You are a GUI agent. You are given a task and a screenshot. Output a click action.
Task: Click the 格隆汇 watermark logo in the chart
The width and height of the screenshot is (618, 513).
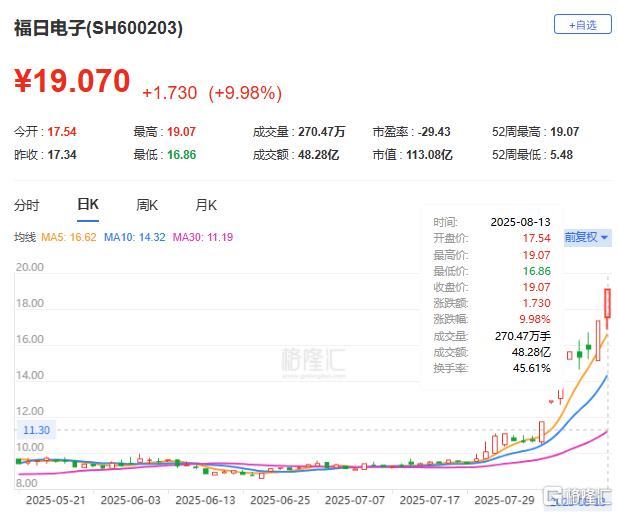tap(314, 360)
